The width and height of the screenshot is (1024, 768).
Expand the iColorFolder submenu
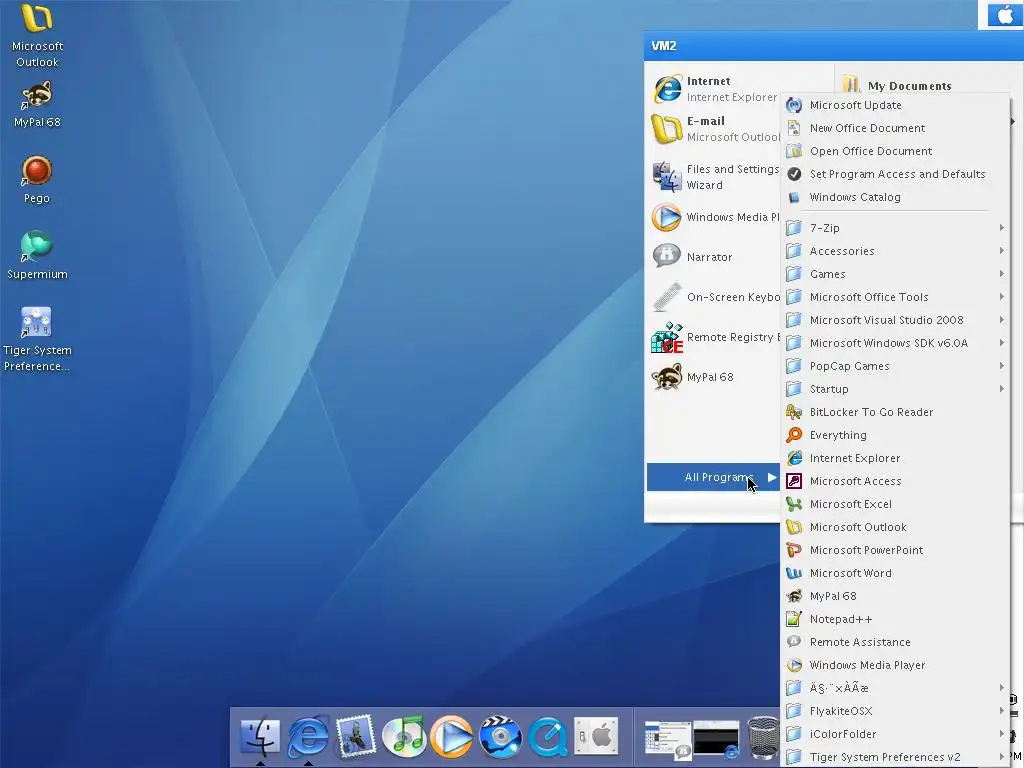click(895, 733)
